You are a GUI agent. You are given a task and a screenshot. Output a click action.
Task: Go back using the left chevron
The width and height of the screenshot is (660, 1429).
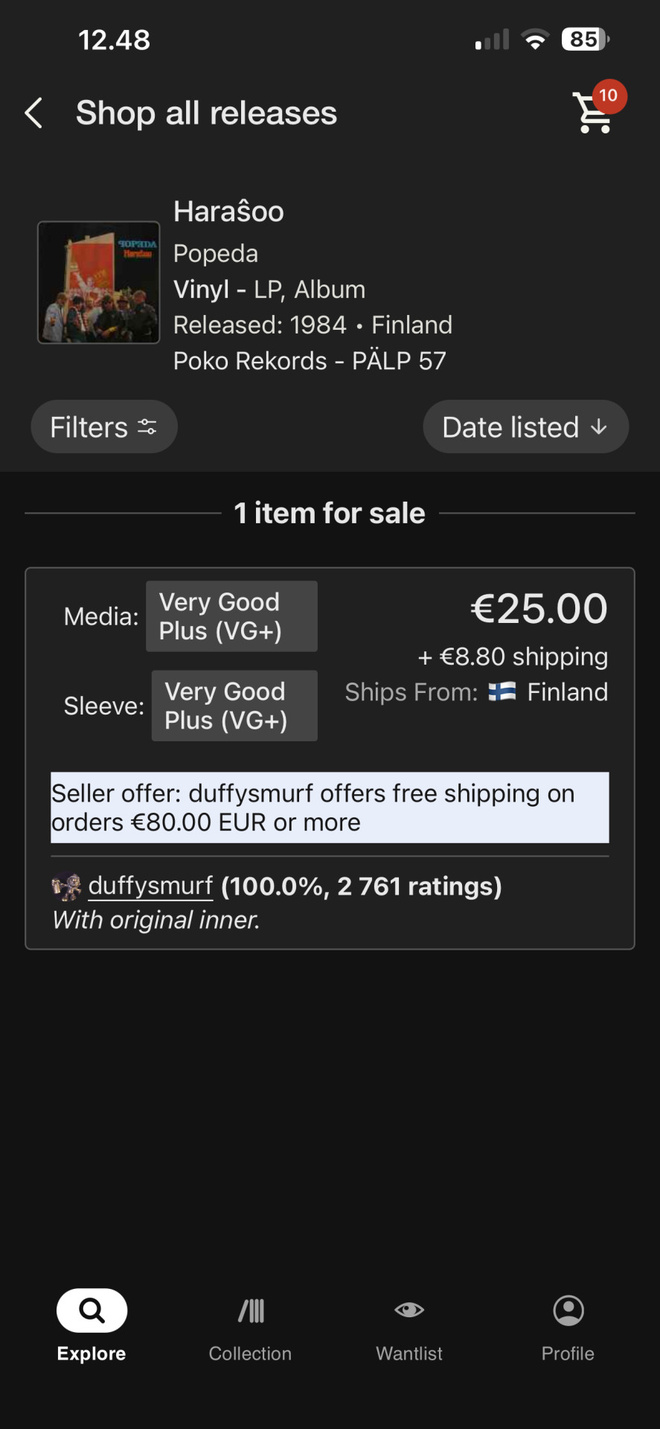(34, 113)
